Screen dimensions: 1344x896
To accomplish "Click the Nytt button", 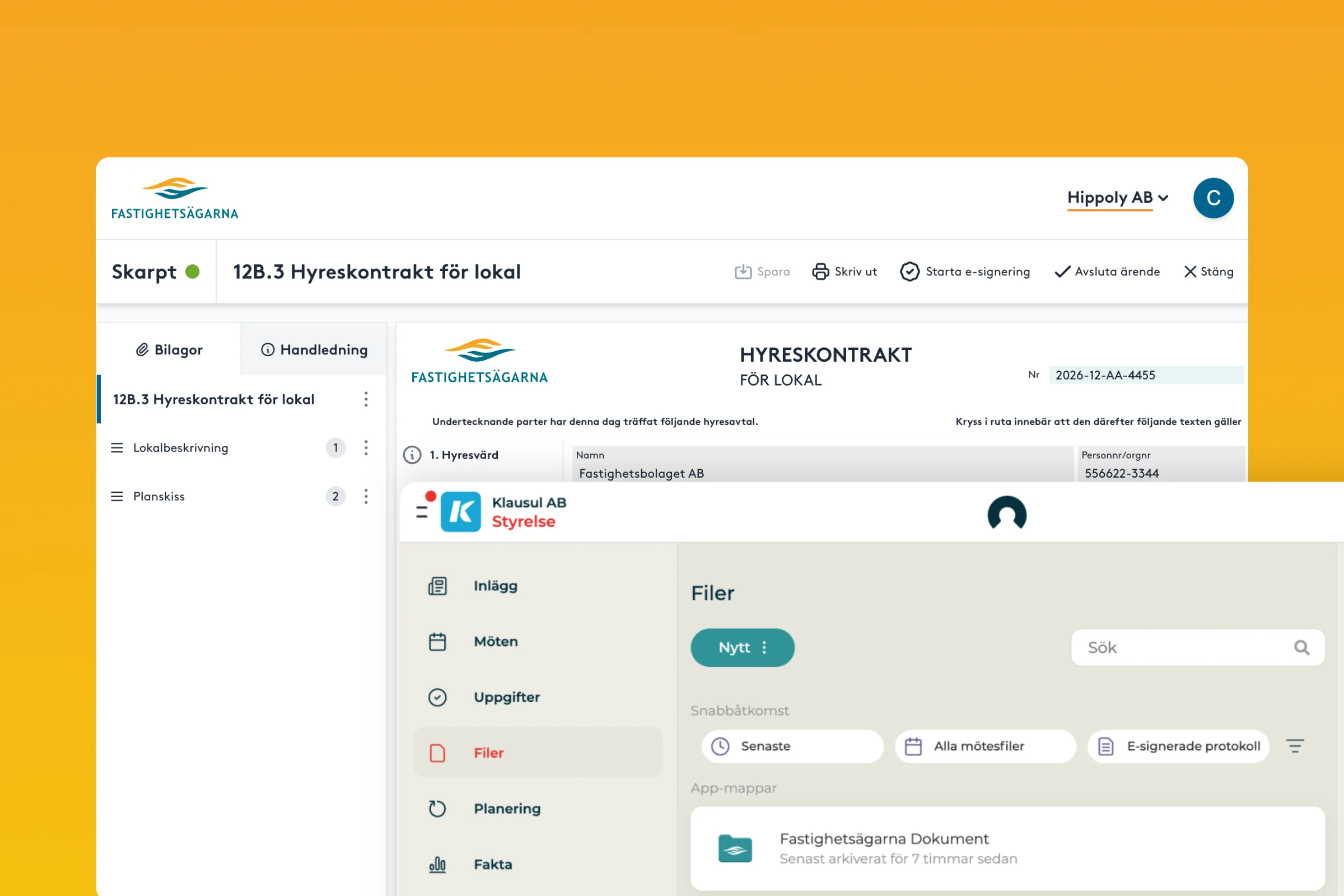I will [741, 647].
